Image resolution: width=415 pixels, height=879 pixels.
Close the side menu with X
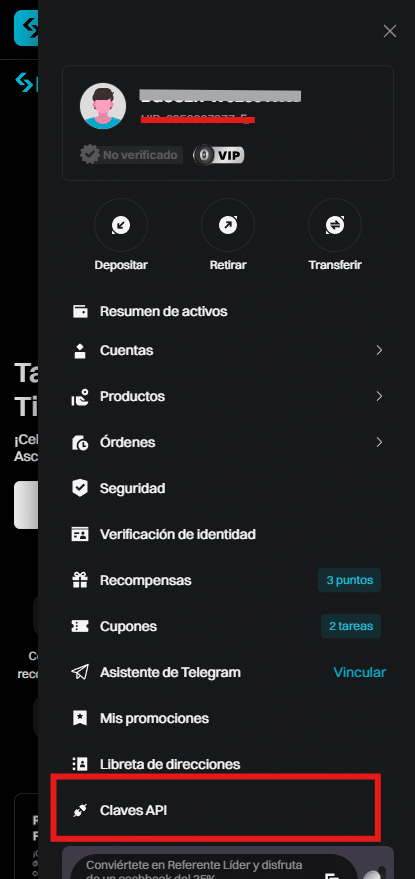390,31
